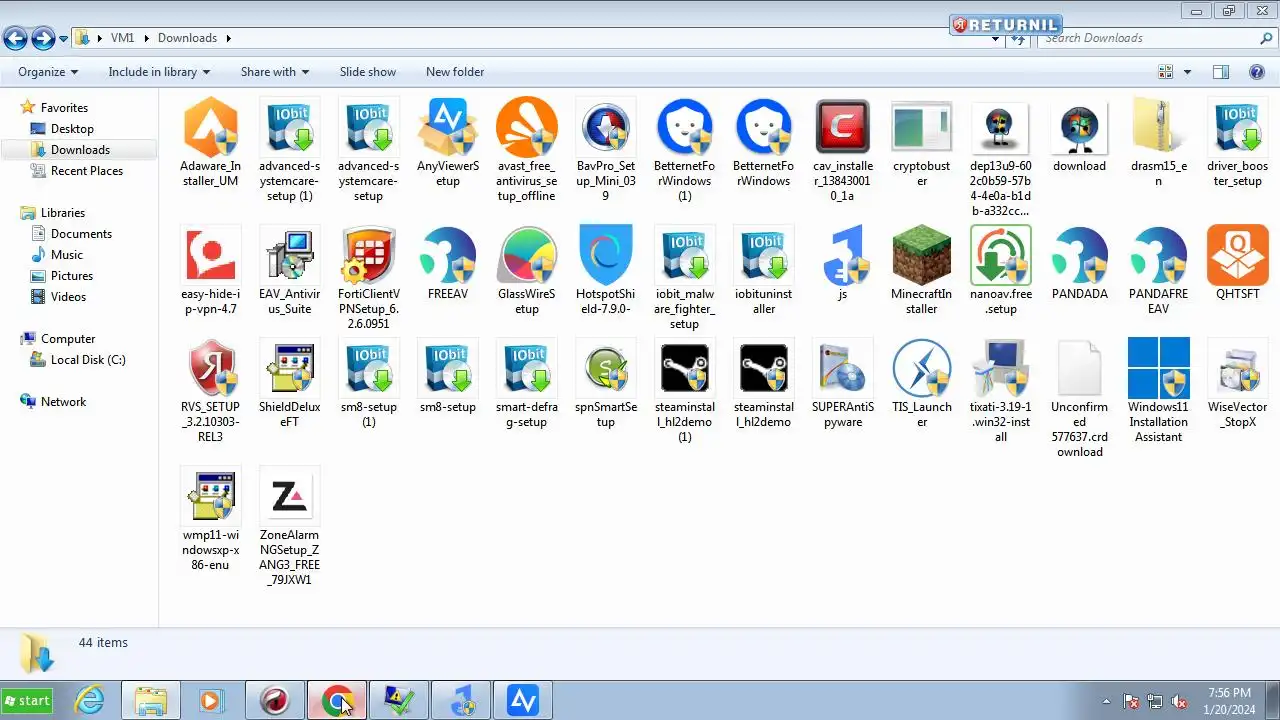Viewport: 1280px width, 720px height.
Task: Select the RVS_SETUP file icon
Action: coord(210,369)
